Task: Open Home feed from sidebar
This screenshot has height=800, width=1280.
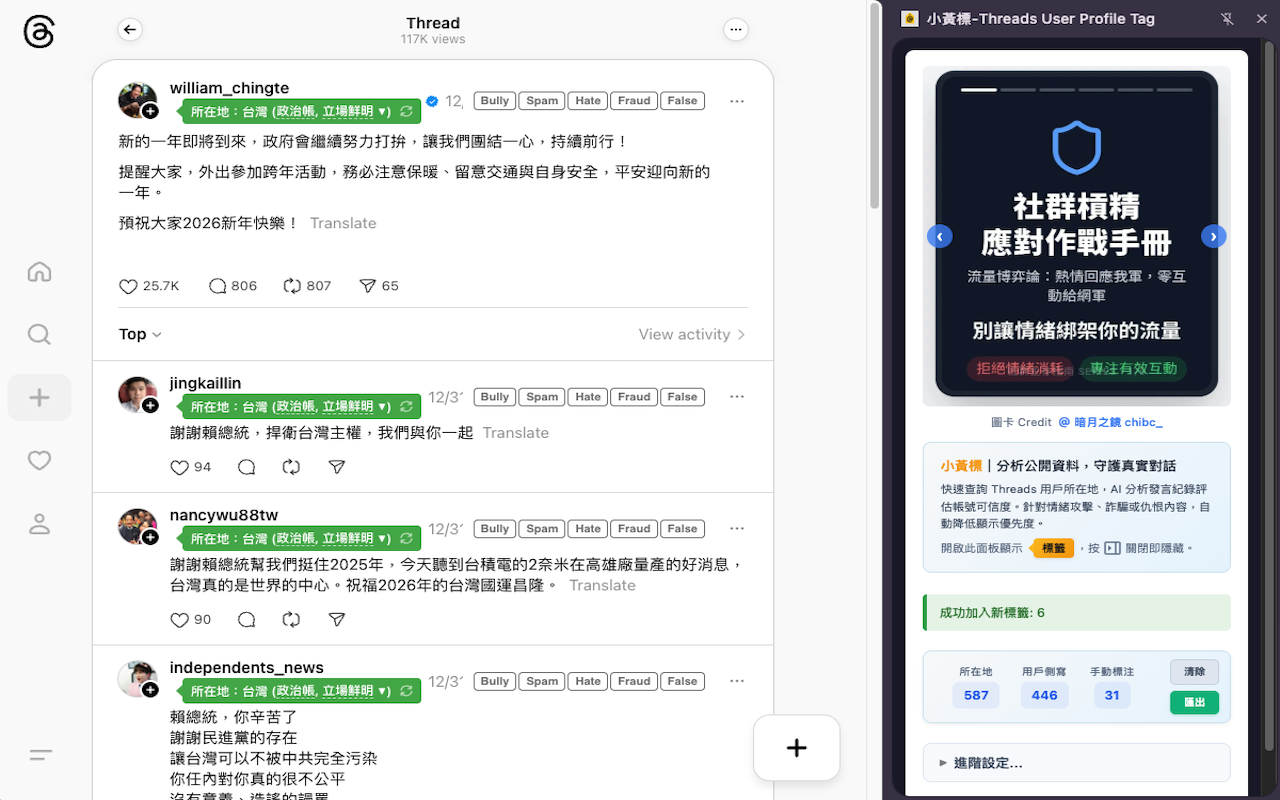Action: click(39, 272)
